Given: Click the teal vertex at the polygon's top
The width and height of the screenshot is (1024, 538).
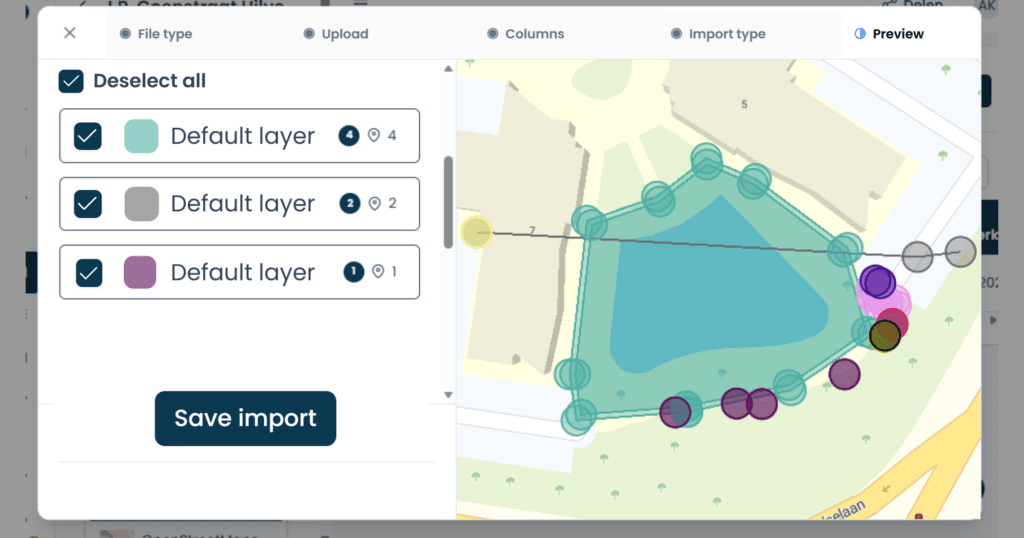Looking at the screenshot, I should [x=707, y=160].
